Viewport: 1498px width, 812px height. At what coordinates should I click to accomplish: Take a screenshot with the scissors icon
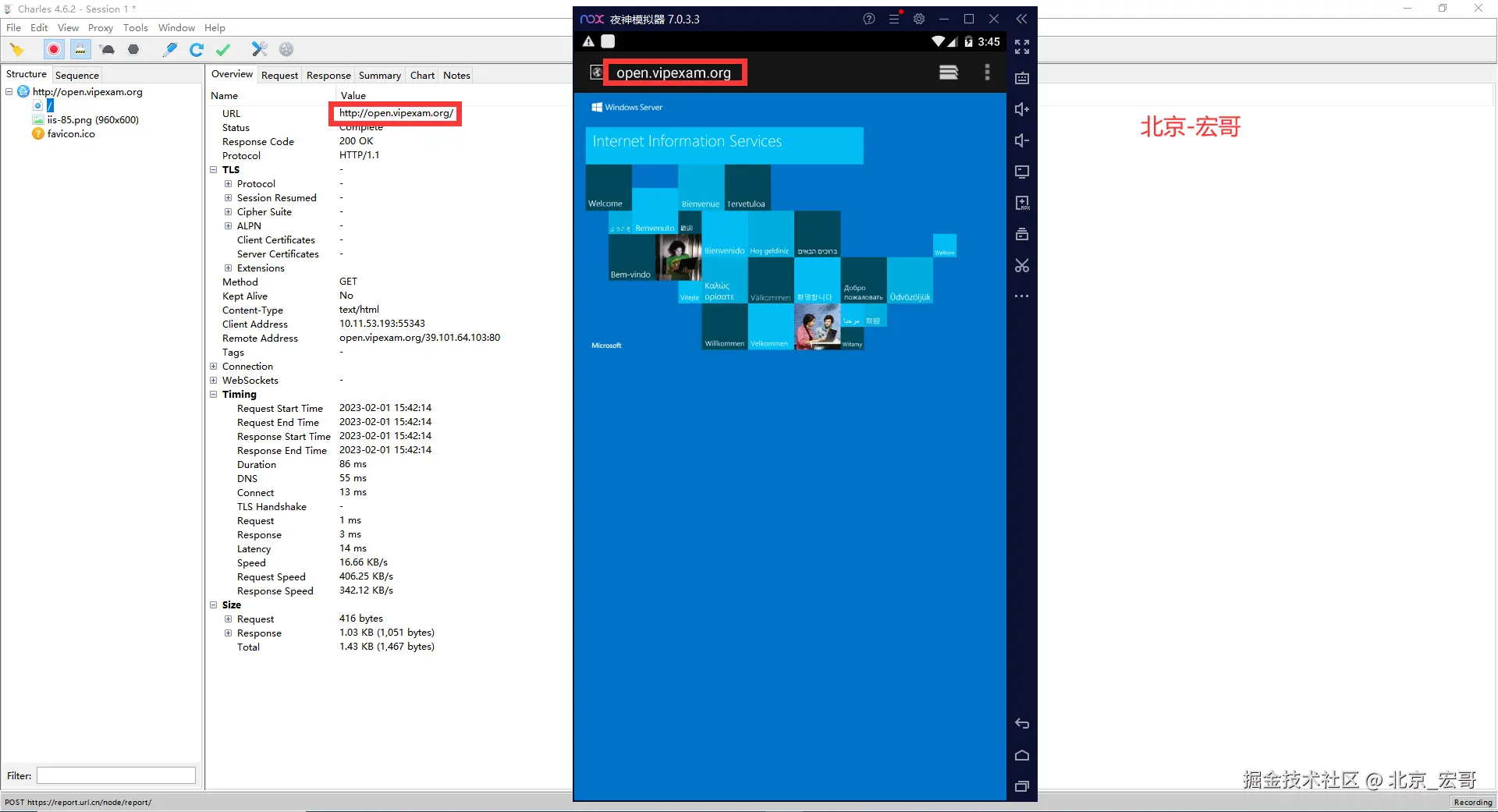tap(1022, 265)
